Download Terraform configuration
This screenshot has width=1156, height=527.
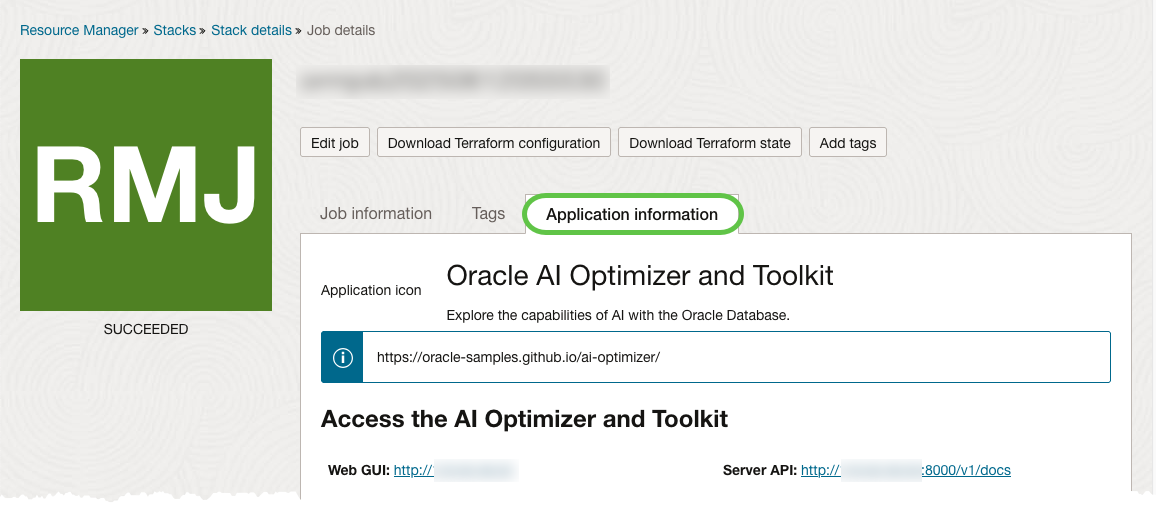point(494,143)
